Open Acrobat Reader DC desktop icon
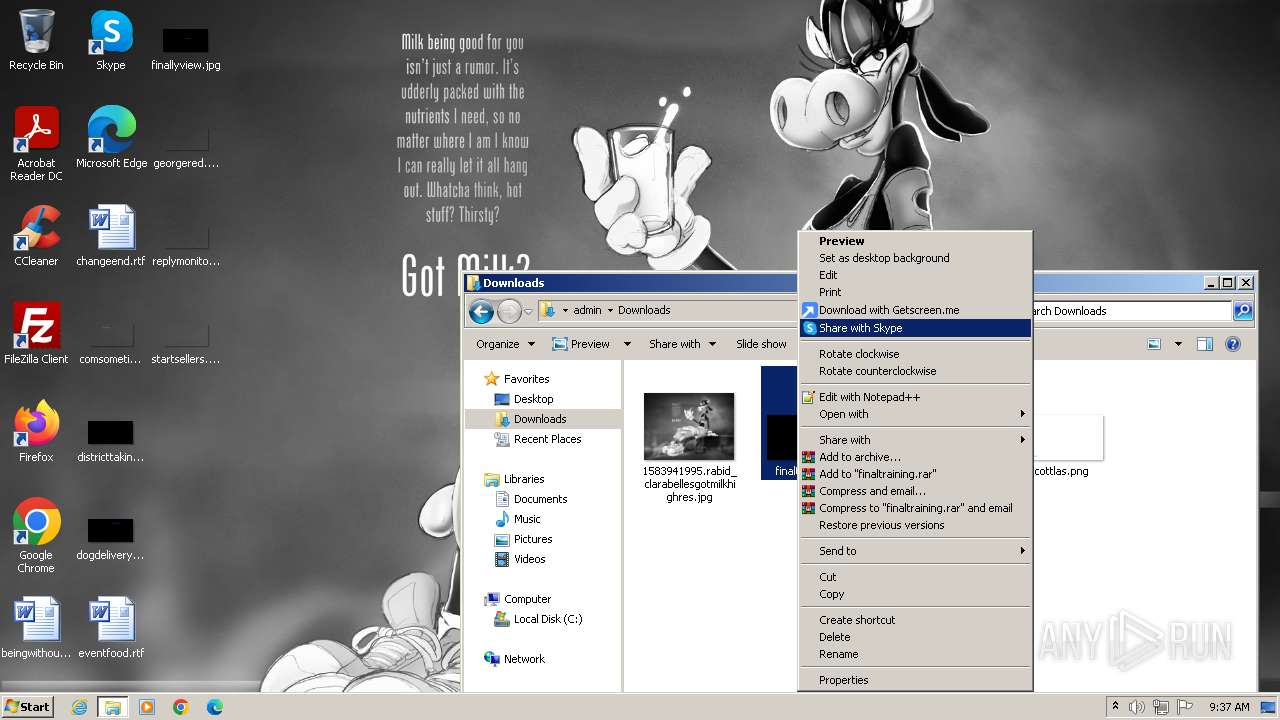Image resolution: width=1280 pixels, height=720 pixels. click(x=36, y=144)
